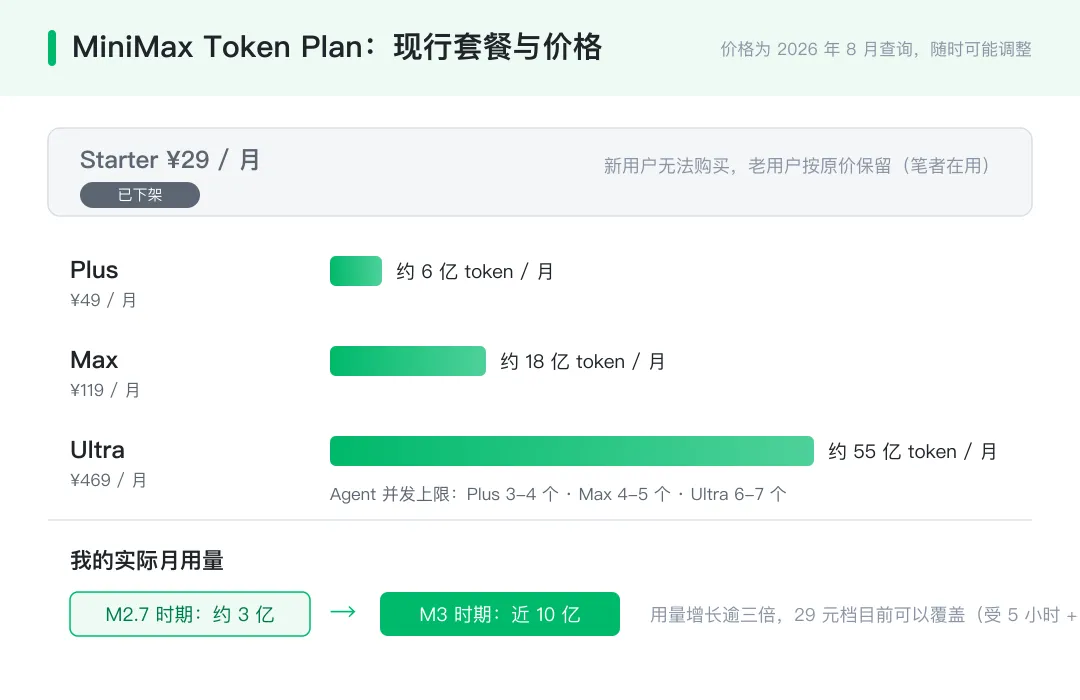Click the Agent 并发上限 footnote
Viewport: 1080px width, 700px height.
(x=558, y=494)
